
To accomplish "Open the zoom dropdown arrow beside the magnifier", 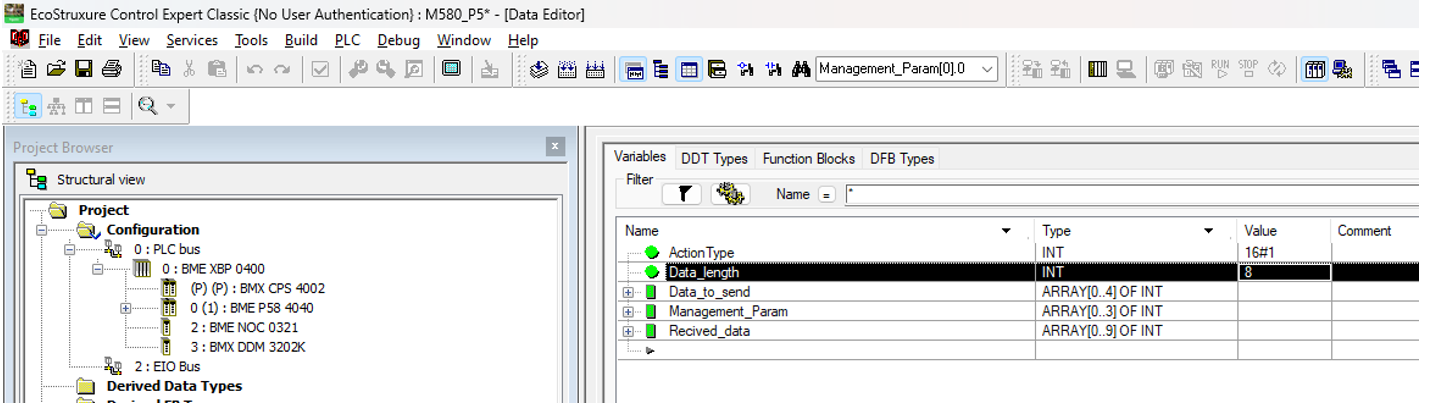I will [170, 106].
